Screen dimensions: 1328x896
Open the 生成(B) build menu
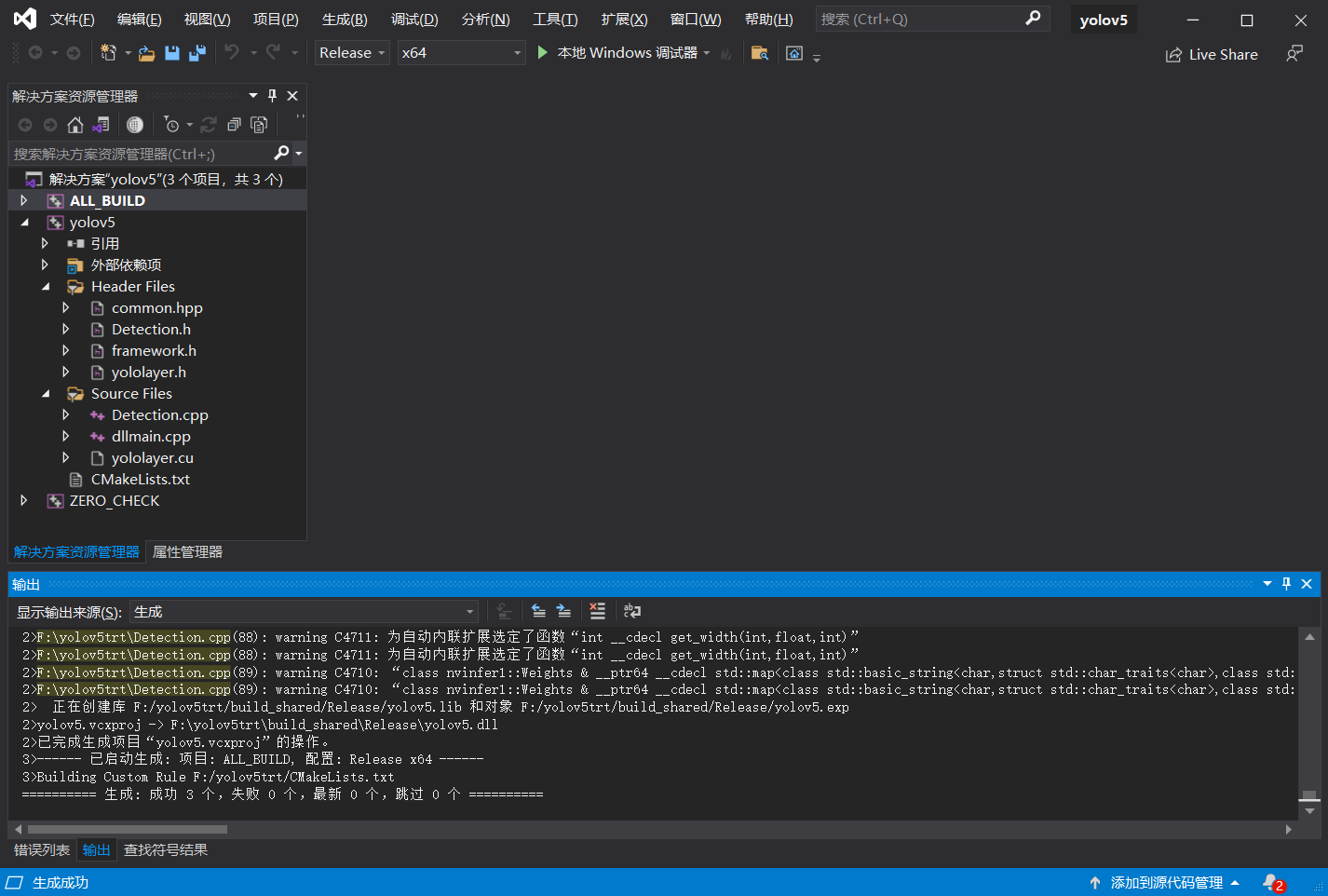tap(345, 20)
